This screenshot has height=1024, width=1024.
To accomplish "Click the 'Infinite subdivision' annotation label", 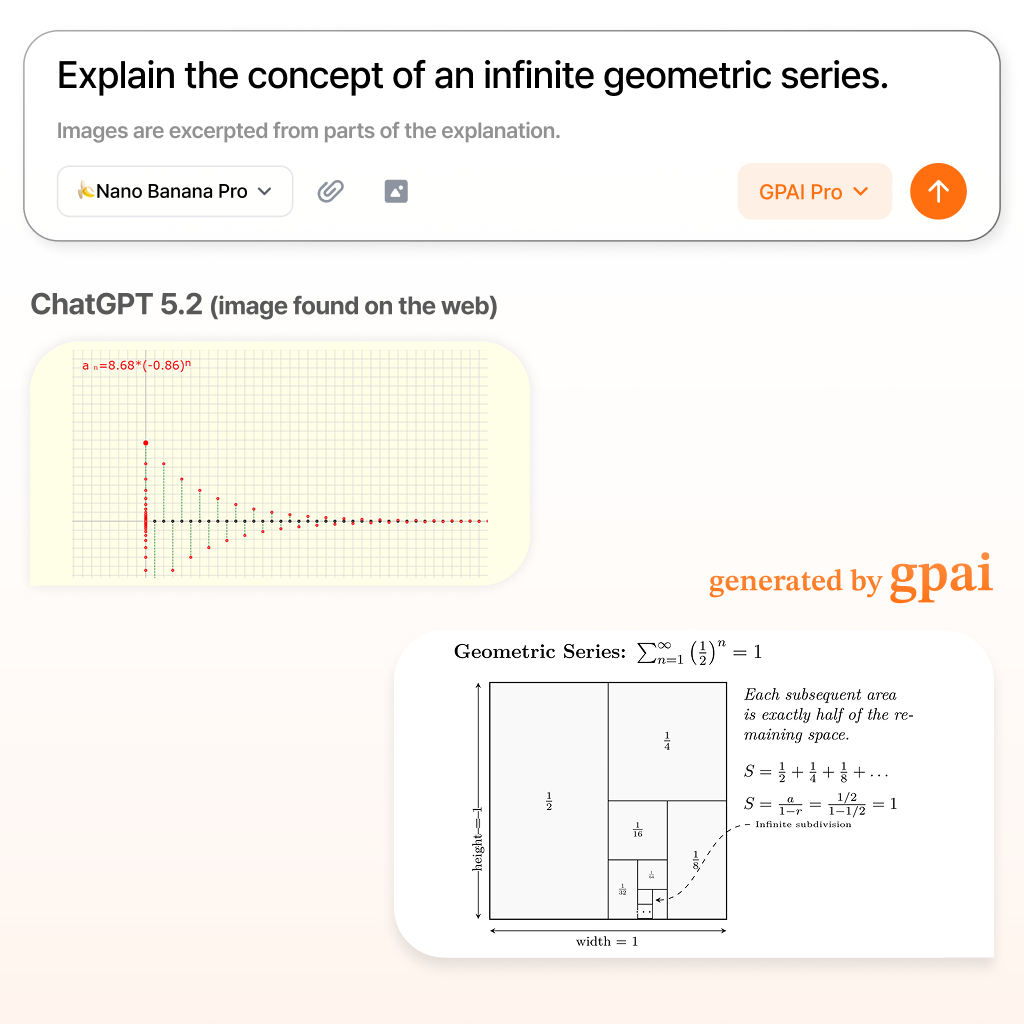I will point(803,824).
